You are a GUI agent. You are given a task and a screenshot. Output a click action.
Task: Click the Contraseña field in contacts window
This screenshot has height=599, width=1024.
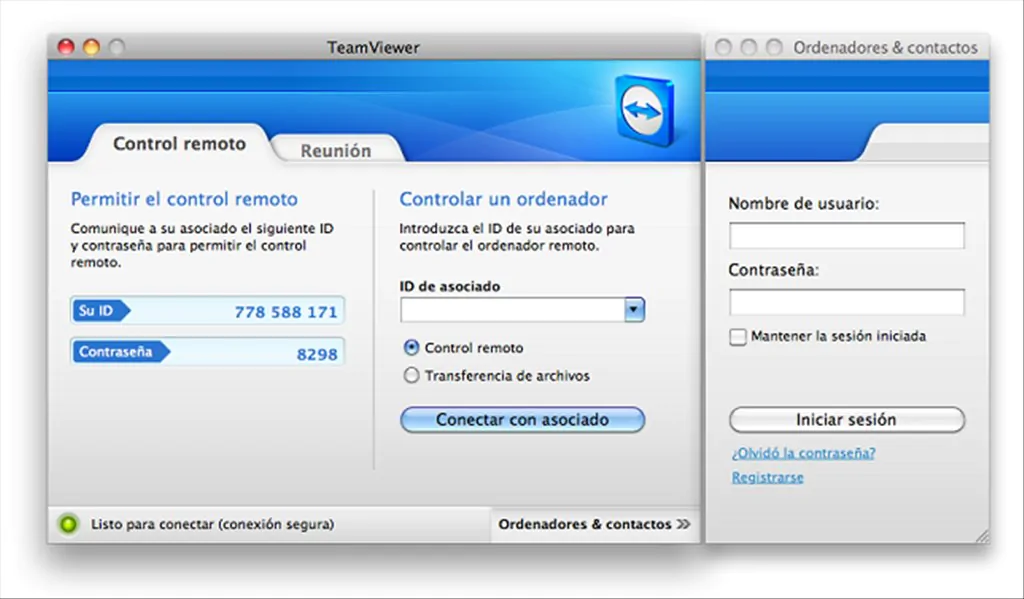[x=846, y=302]
